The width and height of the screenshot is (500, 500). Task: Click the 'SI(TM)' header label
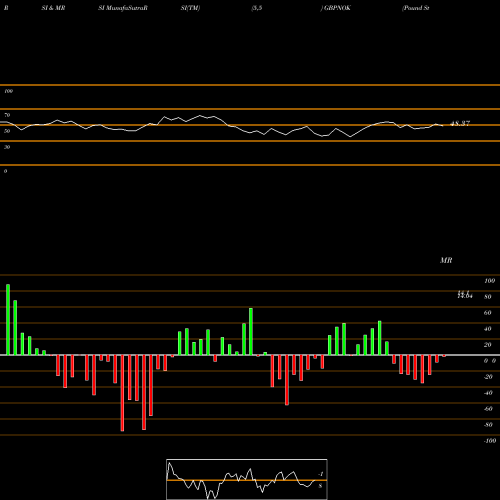click(x=190, y=8)
